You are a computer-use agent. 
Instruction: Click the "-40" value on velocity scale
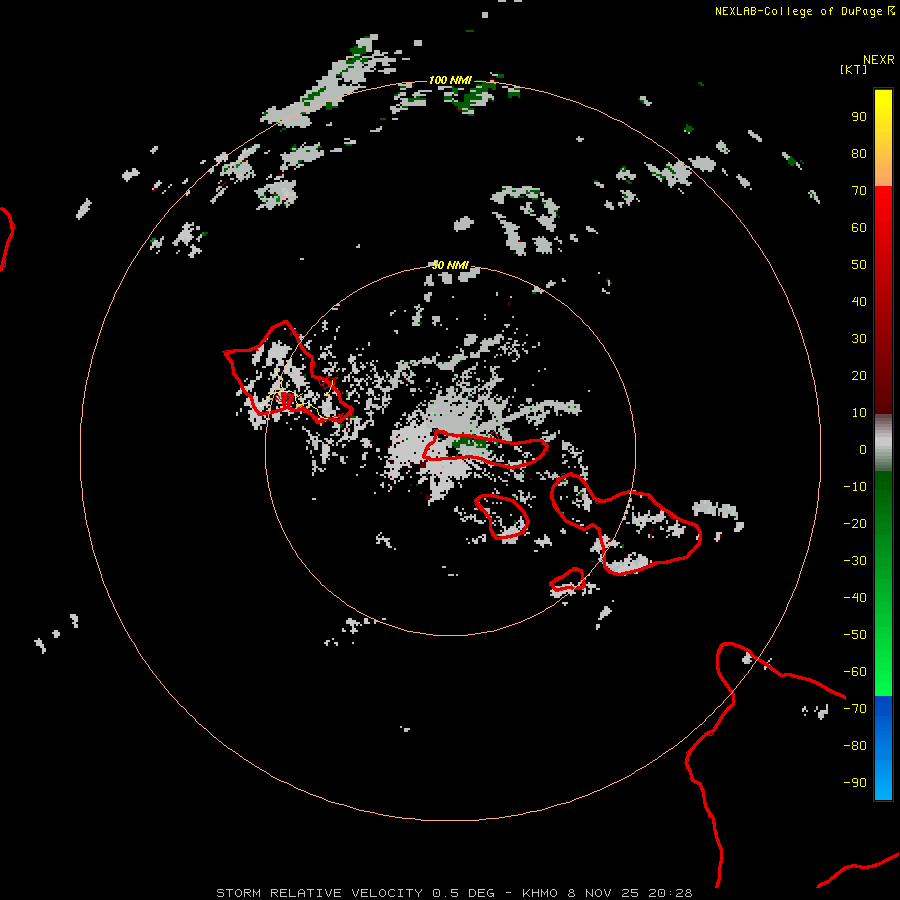click(855, 598)
